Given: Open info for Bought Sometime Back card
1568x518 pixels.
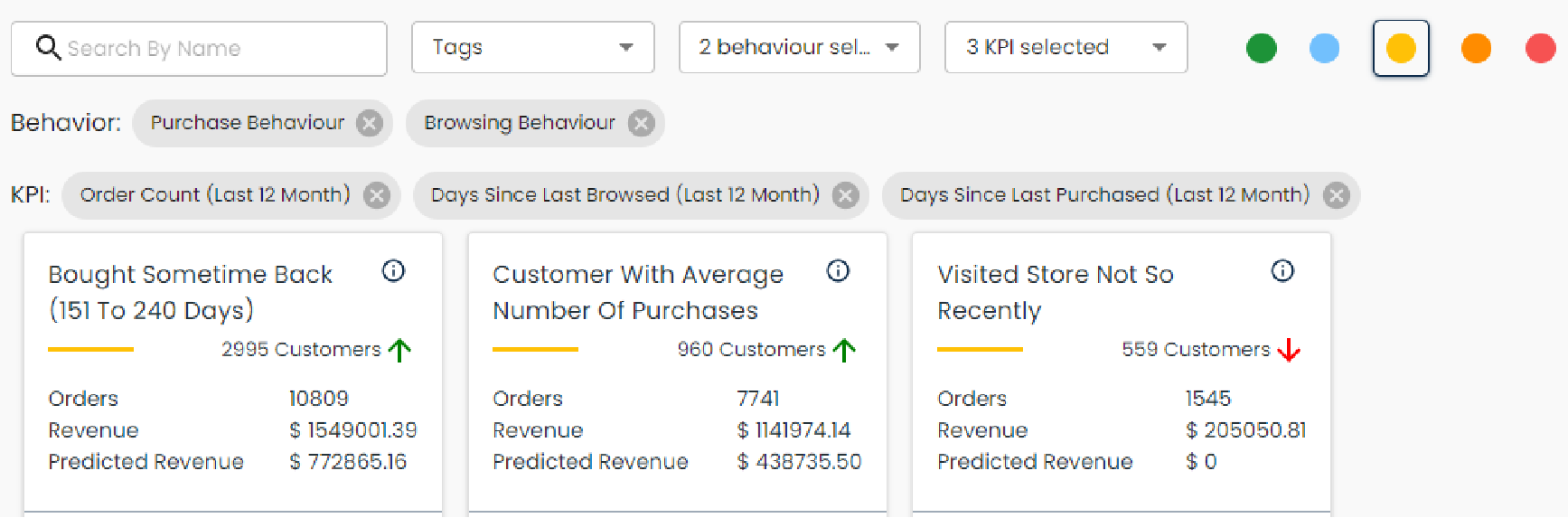Looking at the screenshot, I should 393,270.
